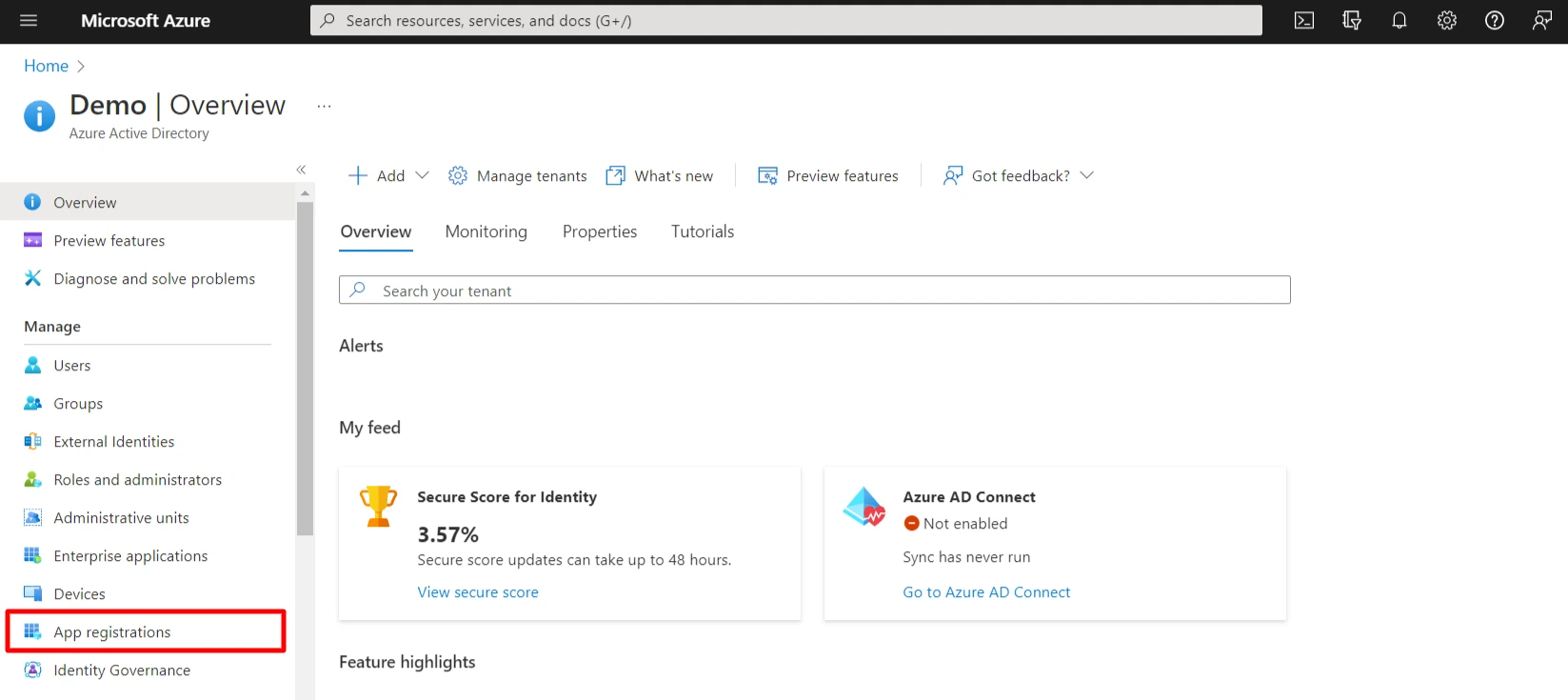1568x700 pixels.
Task: Click the Administrative units icon
Action: coord(32,517)
